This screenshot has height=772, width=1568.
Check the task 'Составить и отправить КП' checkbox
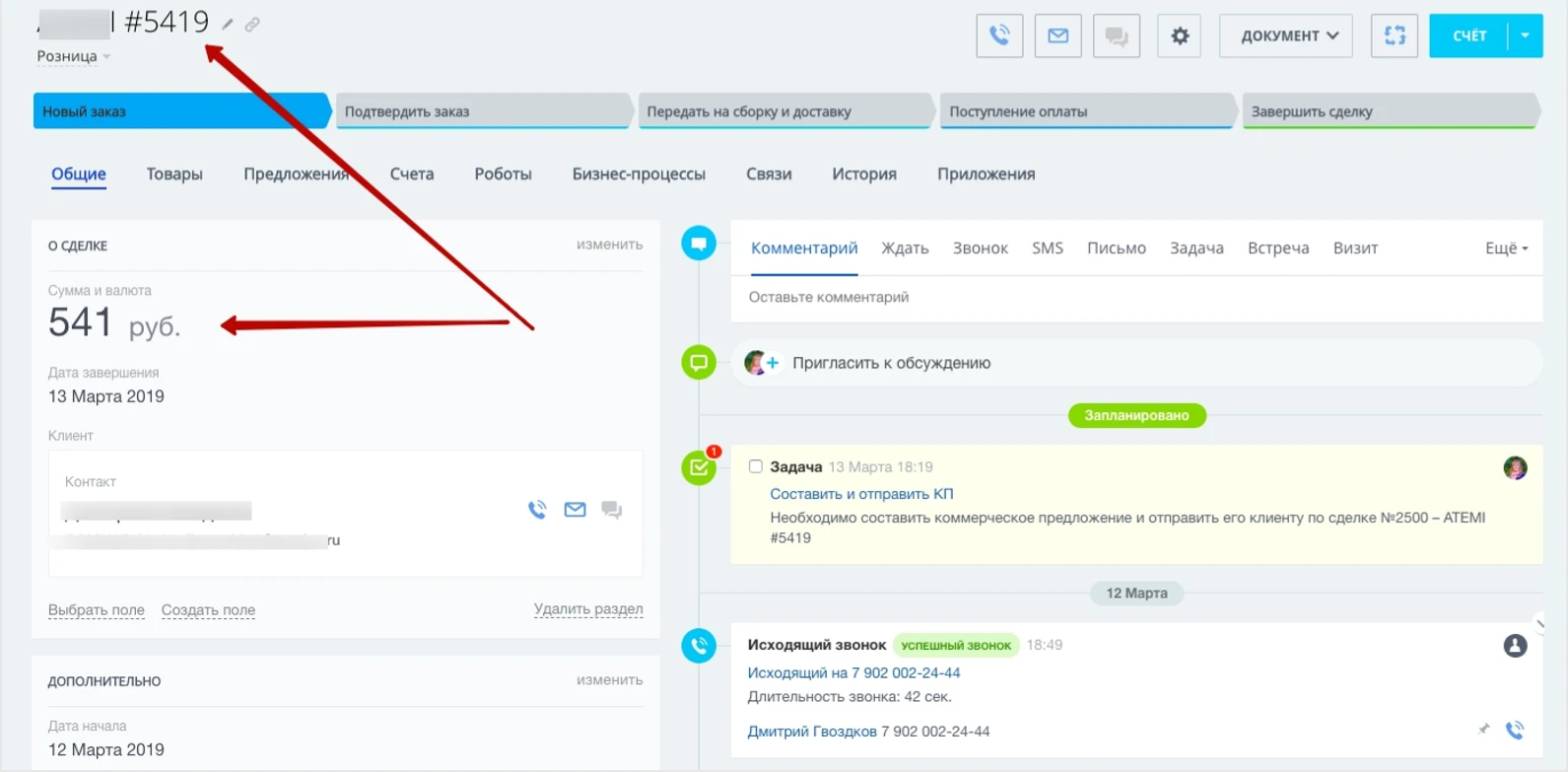[755, 466]
